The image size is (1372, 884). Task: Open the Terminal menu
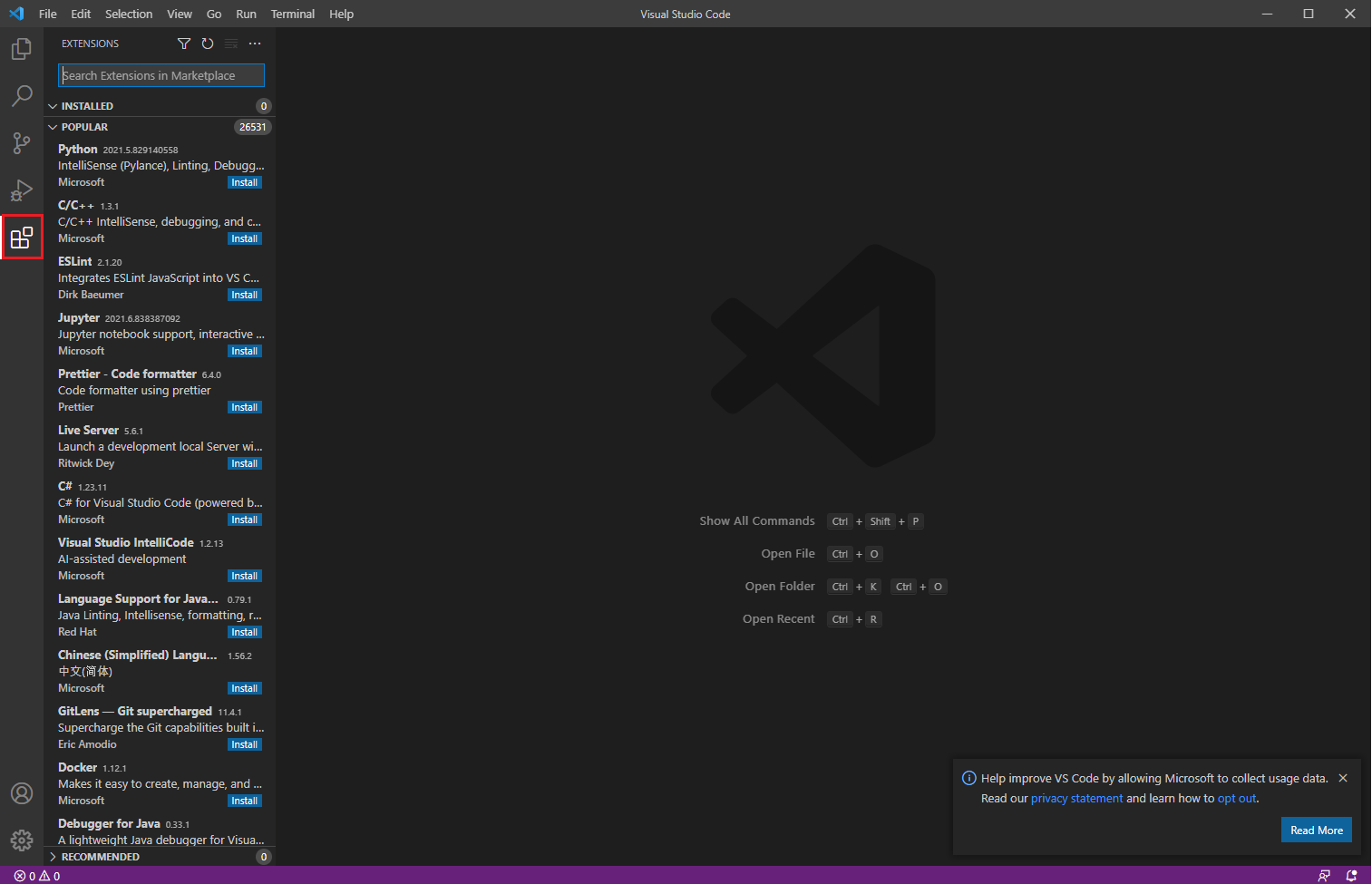pos(293,14)
